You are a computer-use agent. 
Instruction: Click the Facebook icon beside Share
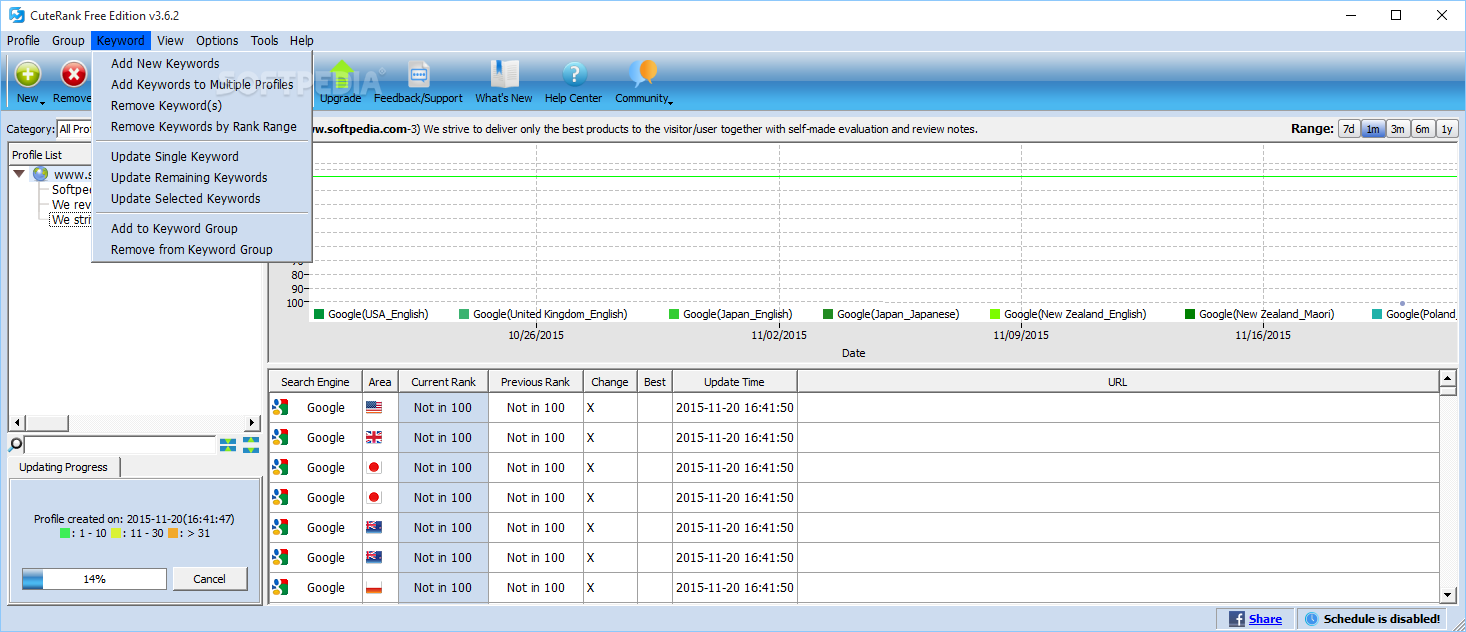point(1236,619)
